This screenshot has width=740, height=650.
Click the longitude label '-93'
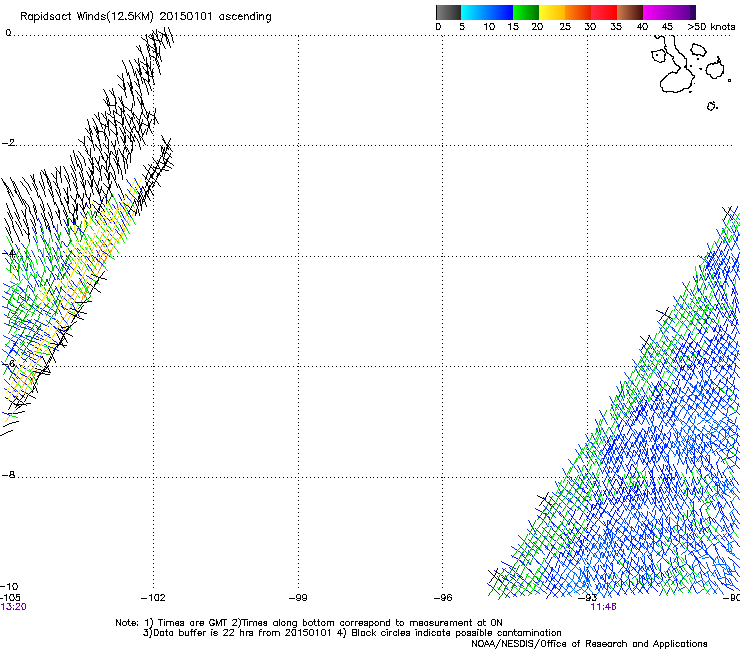(x=588, y=598)
